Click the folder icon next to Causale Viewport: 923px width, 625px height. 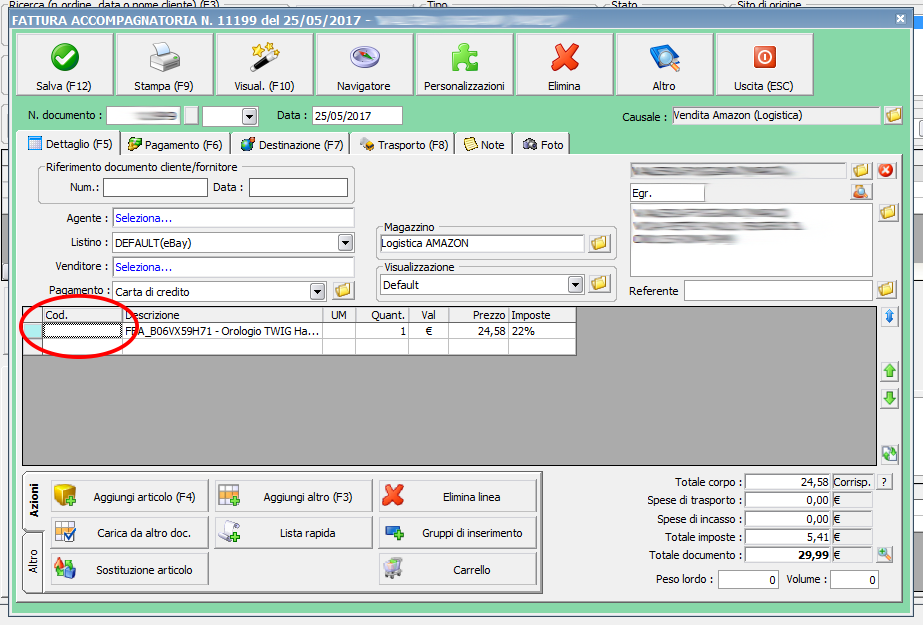[893, 116]
